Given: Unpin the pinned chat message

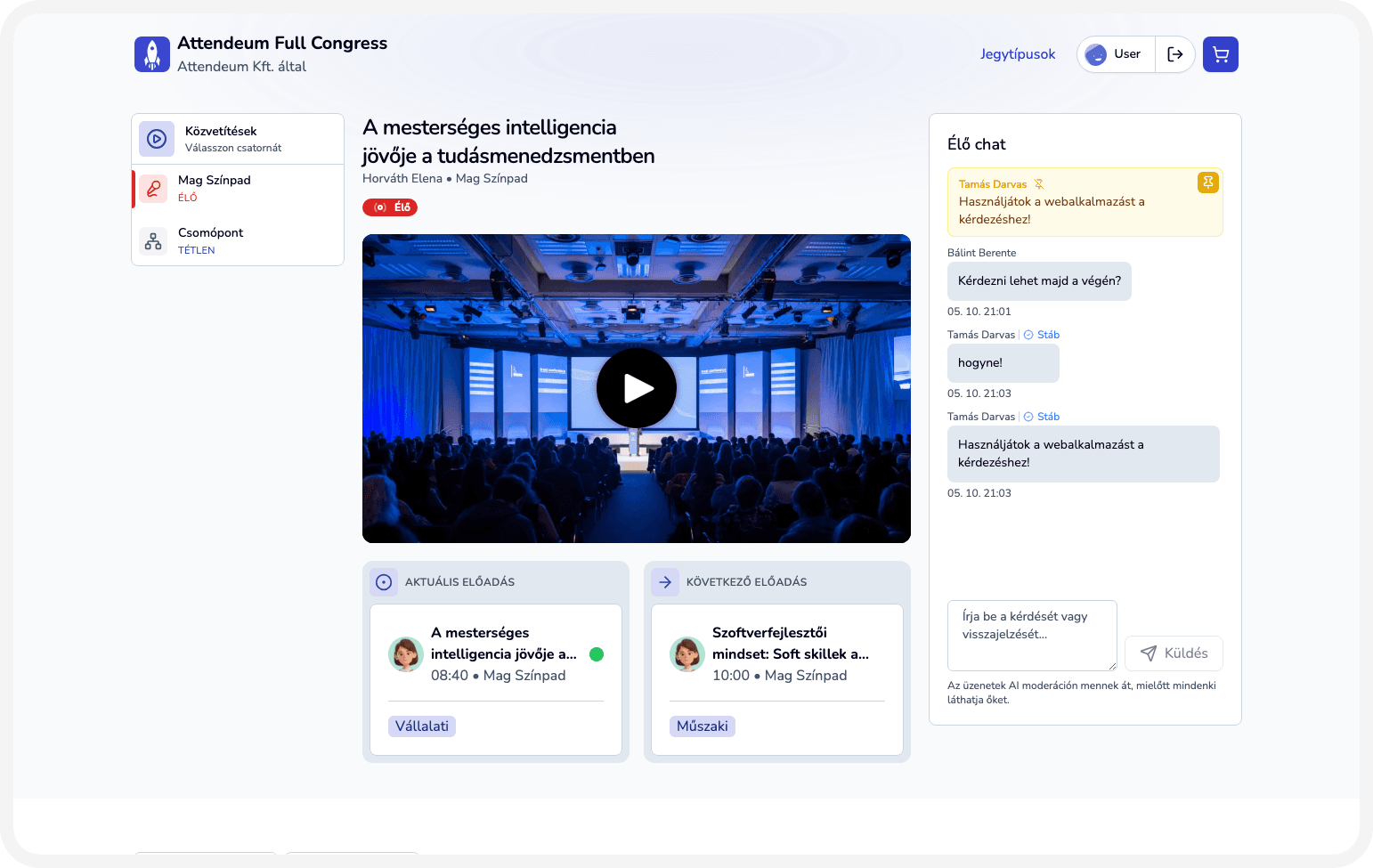Looking at the screenshot, I should pyautogui.click(x=1207, y=183).
